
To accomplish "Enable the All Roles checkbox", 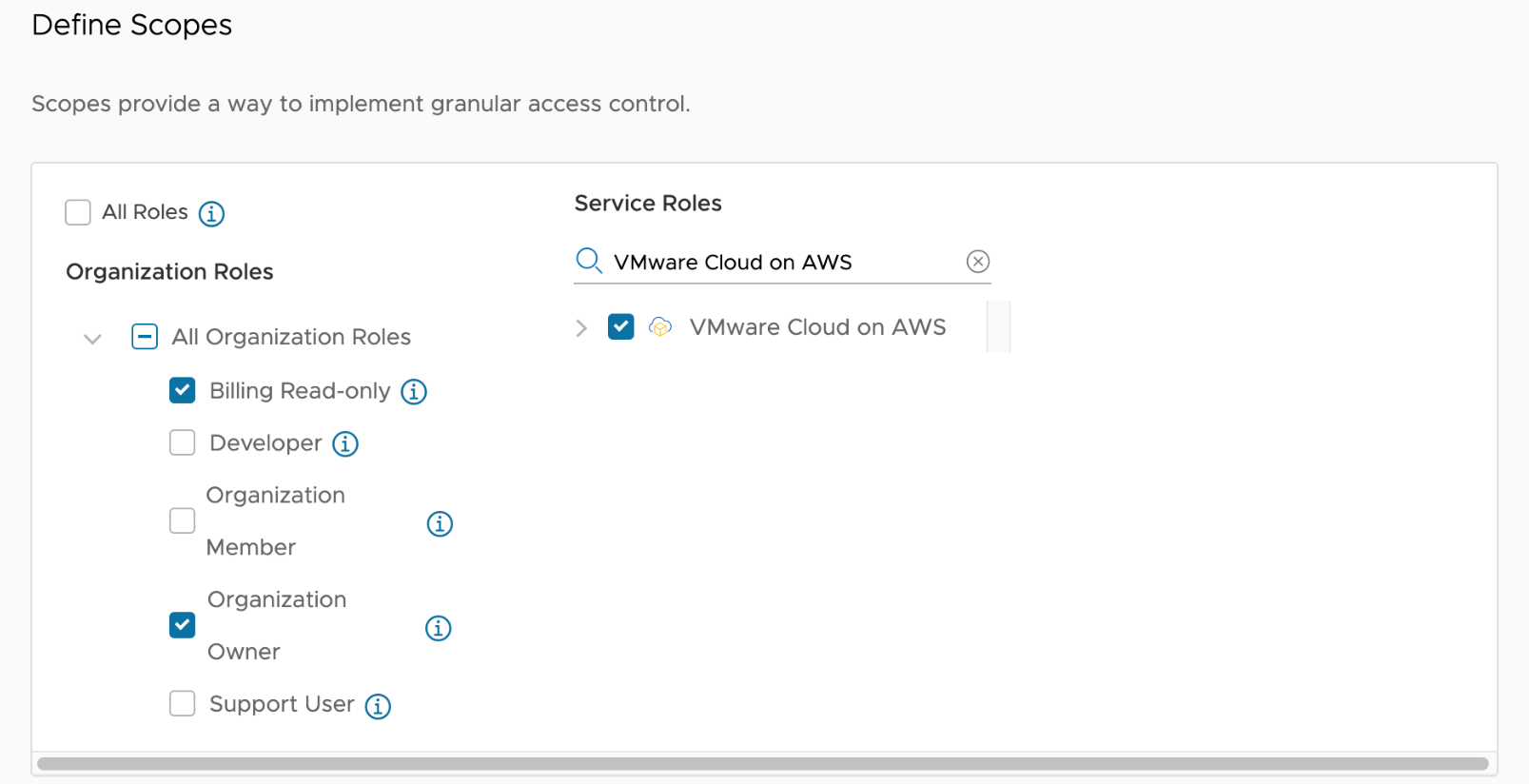I will (x=78, y=212).
